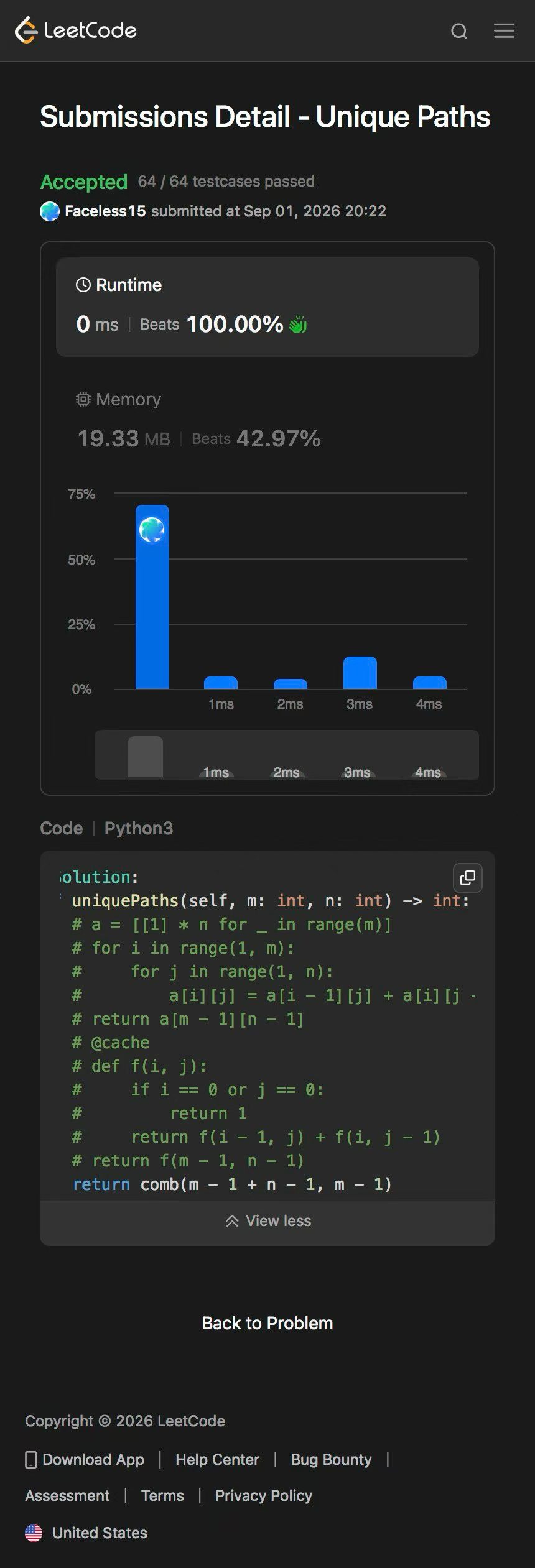Open the Faceless15 profile link
Screen dimensions: 535x1568
tap(105, 211)
